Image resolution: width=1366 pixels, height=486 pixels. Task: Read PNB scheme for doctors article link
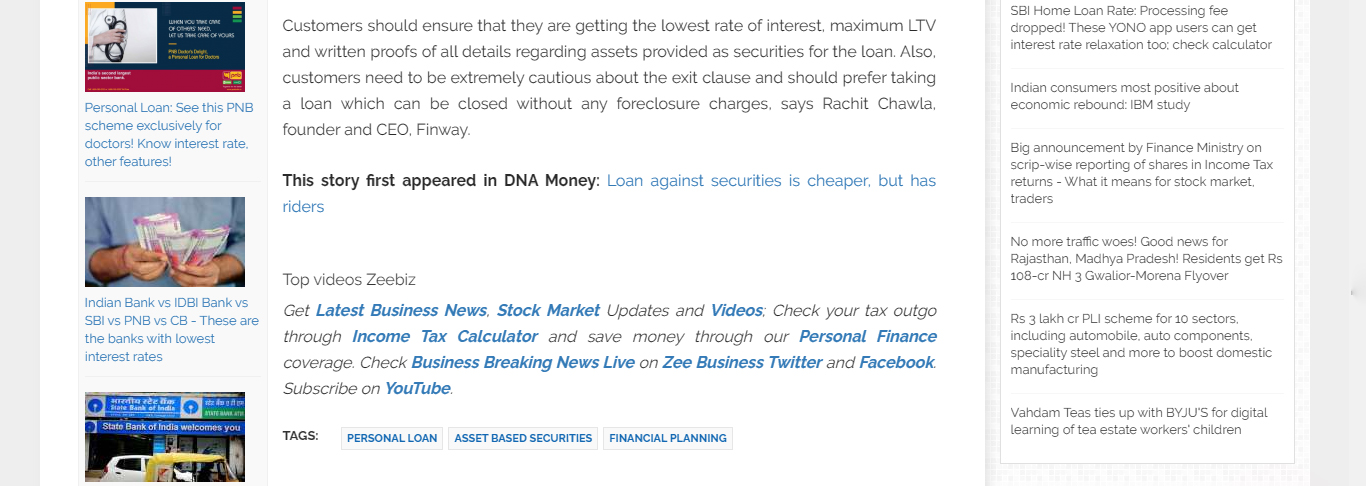pos(169,134)
